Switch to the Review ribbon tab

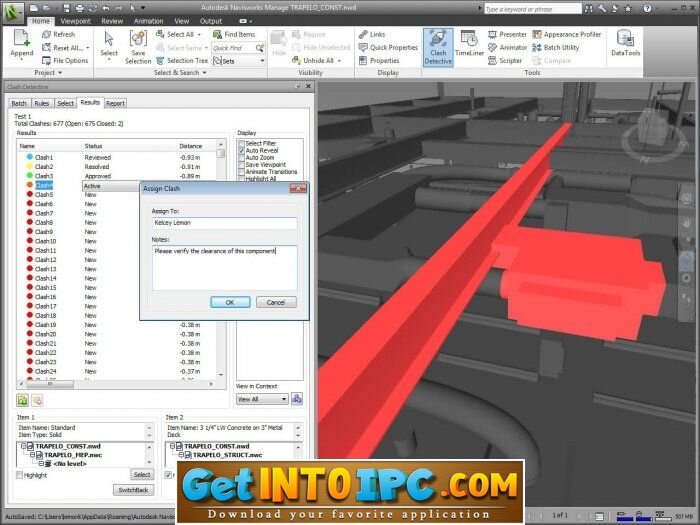(112, 21)
